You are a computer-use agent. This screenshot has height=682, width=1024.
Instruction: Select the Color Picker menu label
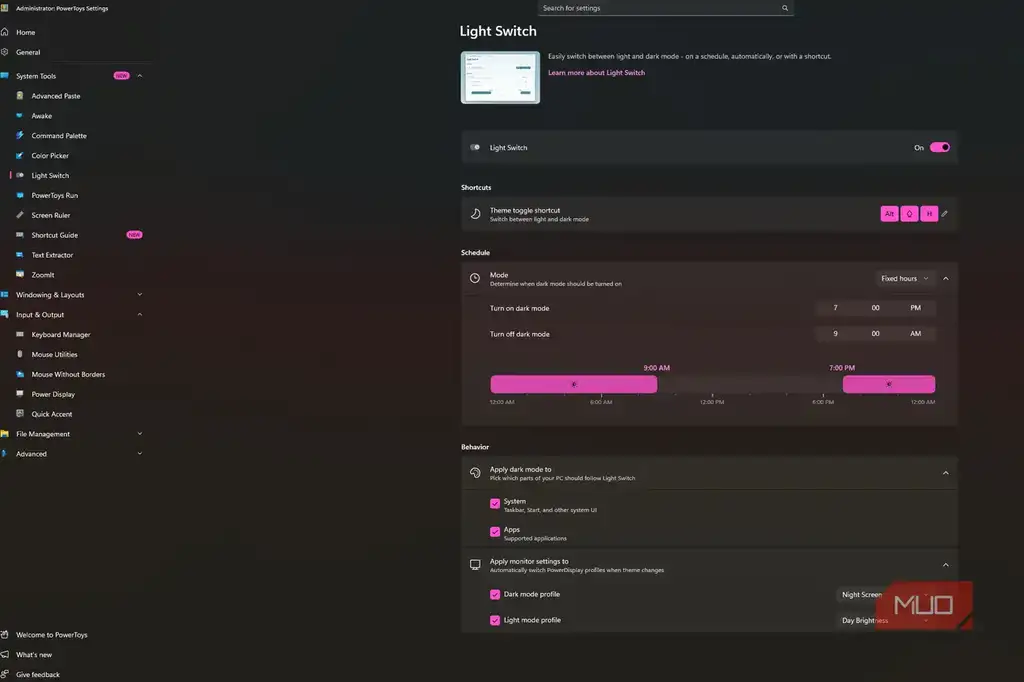(x=50, y=155)
